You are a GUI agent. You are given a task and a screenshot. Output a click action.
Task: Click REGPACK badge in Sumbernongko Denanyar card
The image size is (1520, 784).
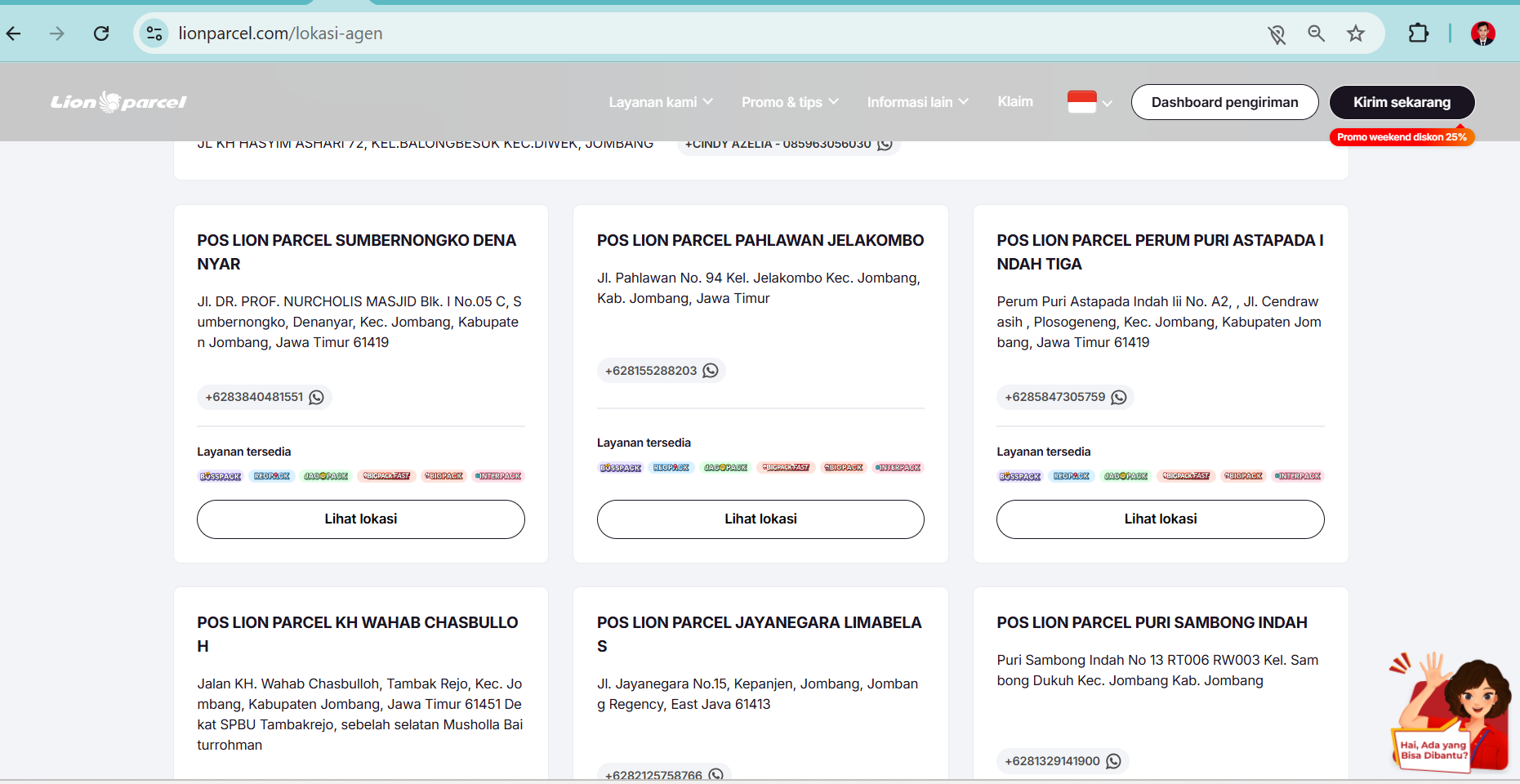pos(272,476)
